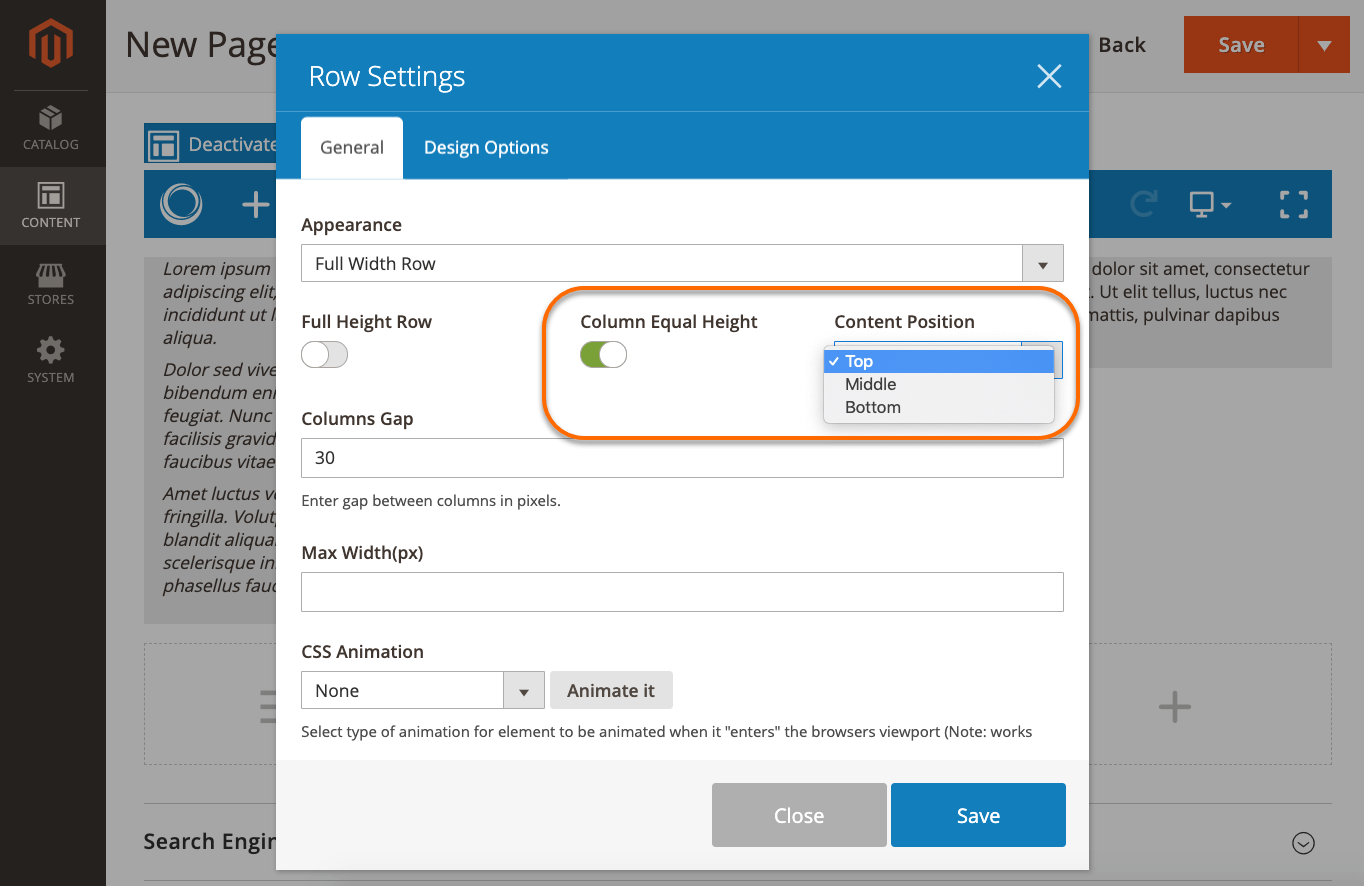This screenshot has height=886, width=1364.
Task: Select Middle in Content Position list
Action: (x=871, y=384)
